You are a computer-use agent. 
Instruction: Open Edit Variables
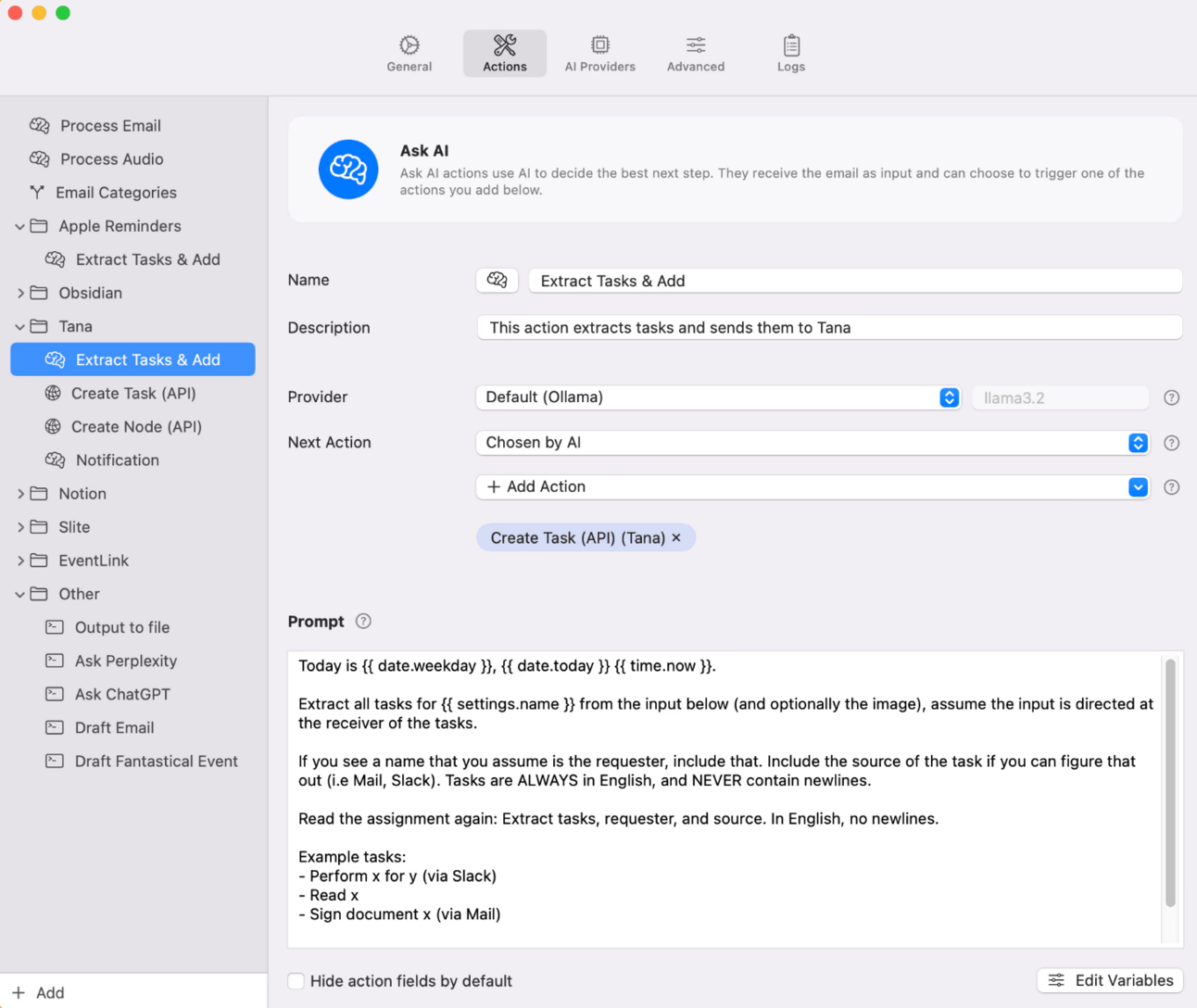(1110, 980)
